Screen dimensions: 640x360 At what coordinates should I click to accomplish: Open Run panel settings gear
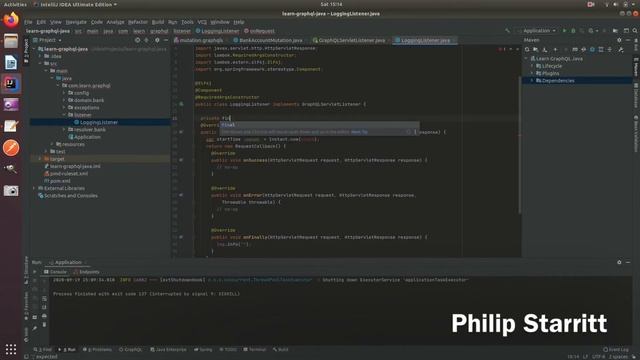(619, 262)
